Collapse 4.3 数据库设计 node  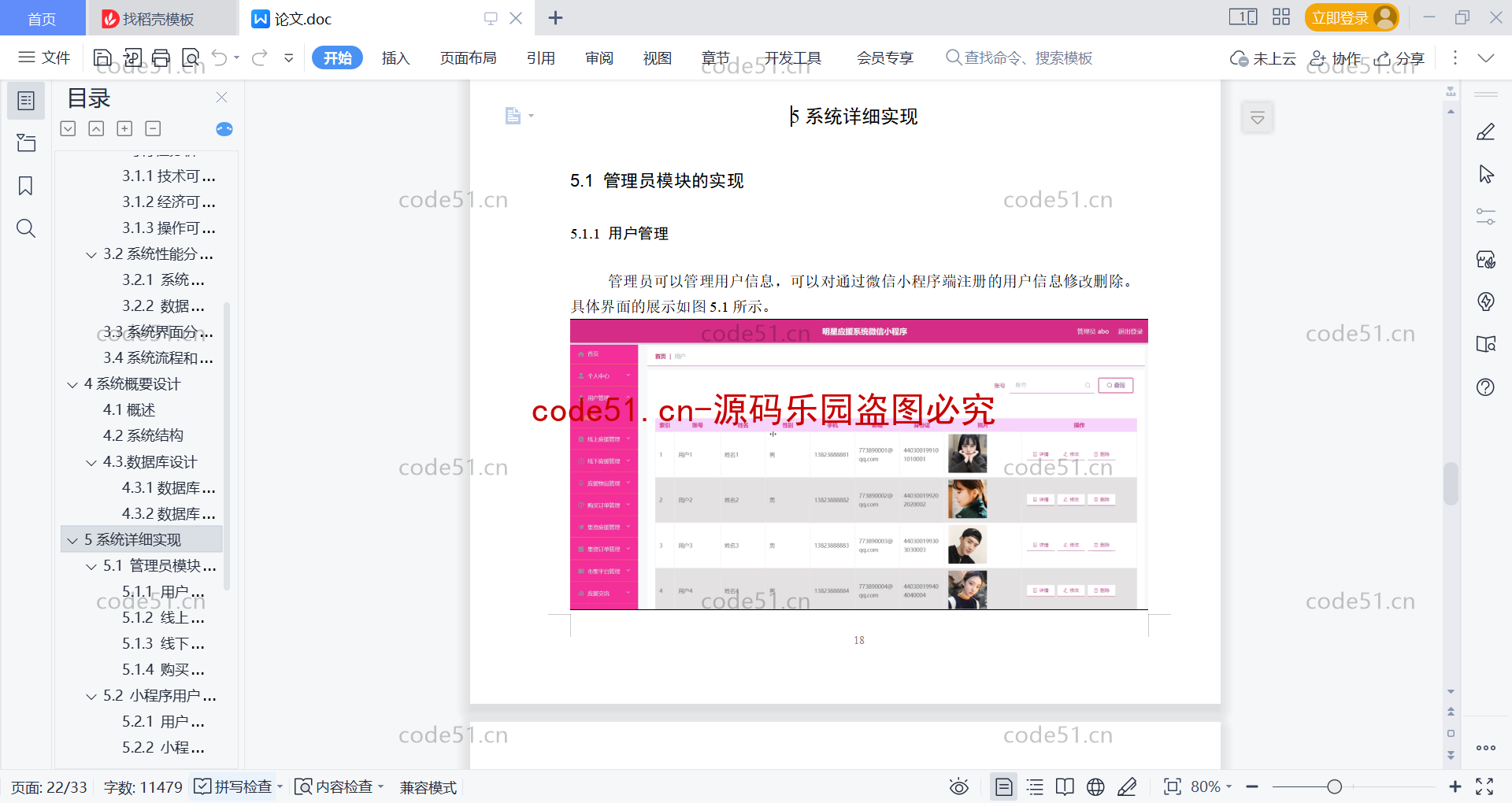click(x=91, y=462)
